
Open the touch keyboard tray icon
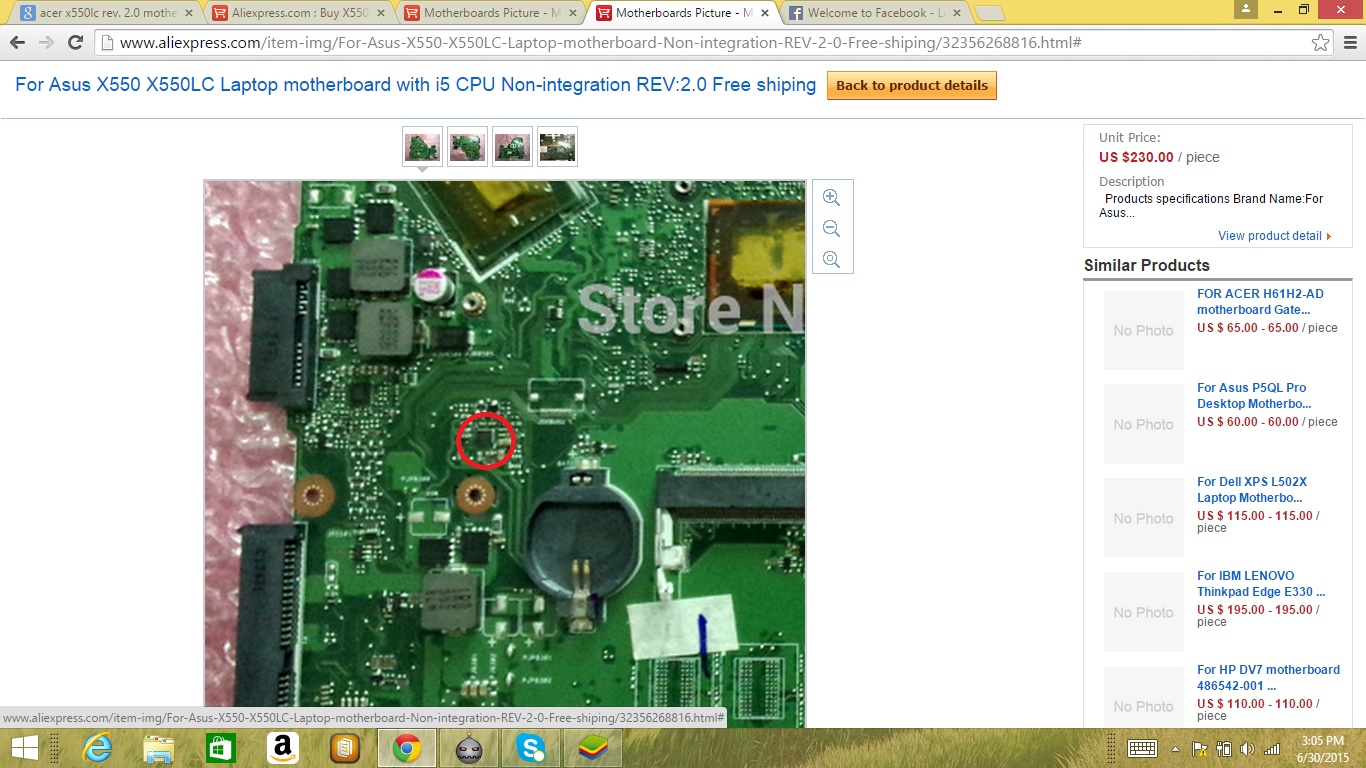[1142, 748]
